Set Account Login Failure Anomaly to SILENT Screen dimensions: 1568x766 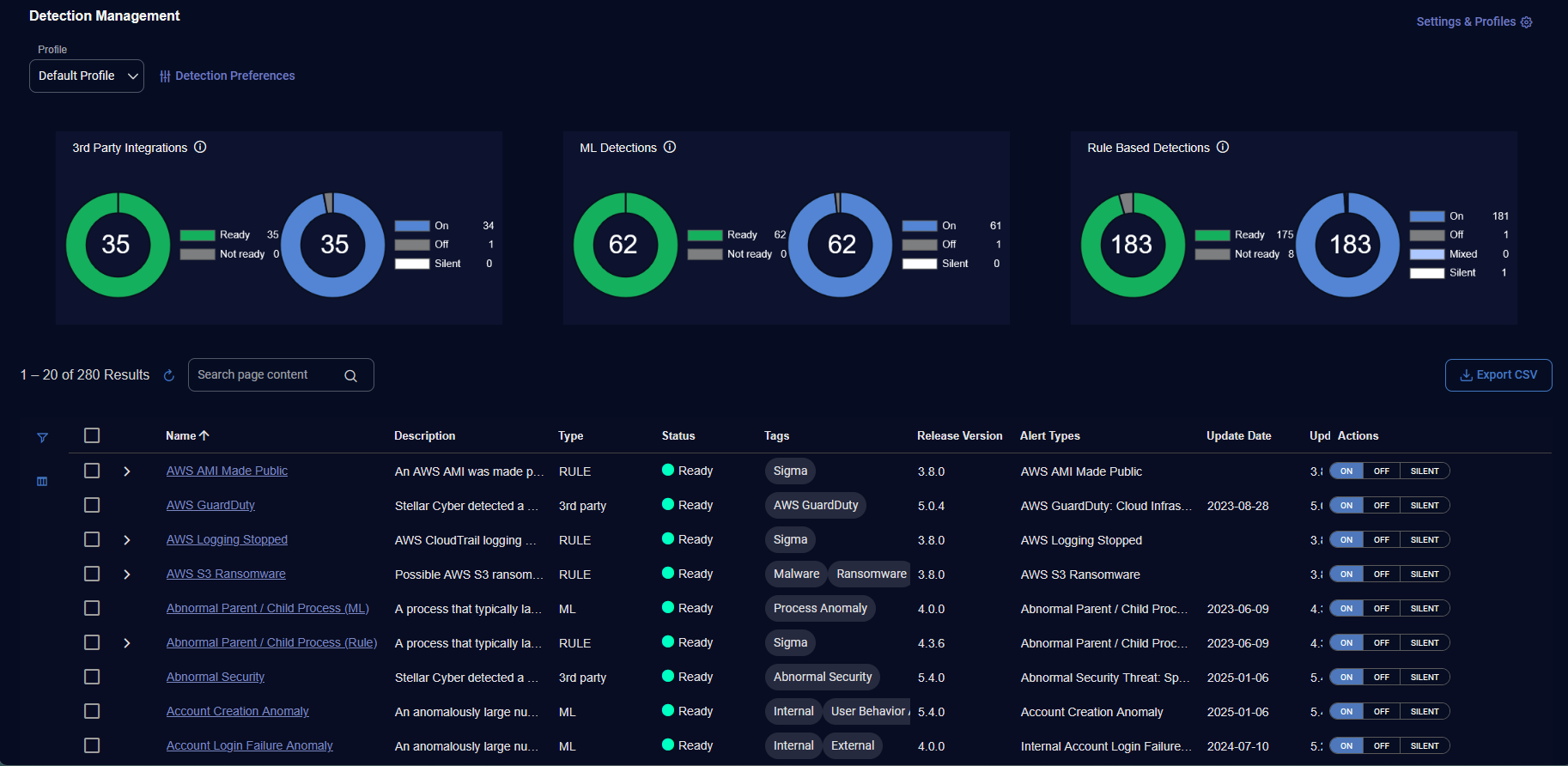(1425, 745)
